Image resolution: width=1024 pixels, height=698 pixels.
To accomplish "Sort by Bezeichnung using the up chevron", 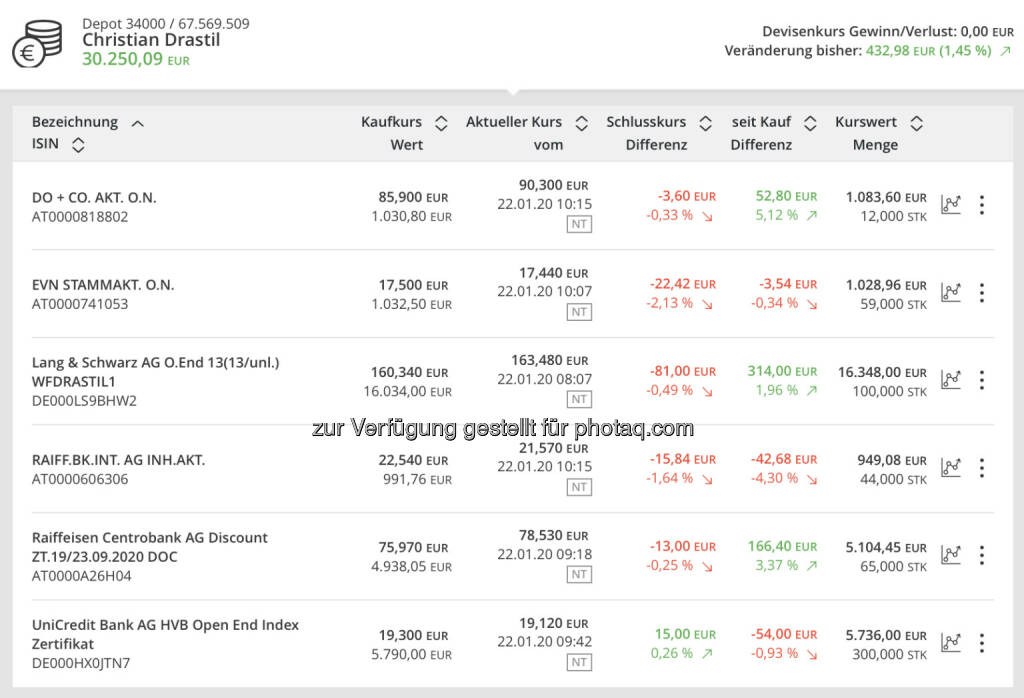I will [x=138, y=123].
